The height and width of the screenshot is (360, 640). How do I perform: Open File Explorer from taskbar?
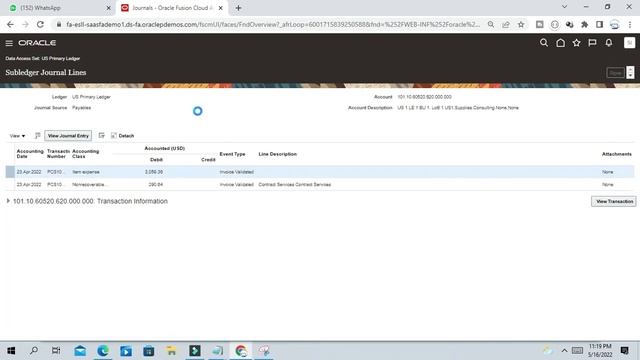[171, 351]
